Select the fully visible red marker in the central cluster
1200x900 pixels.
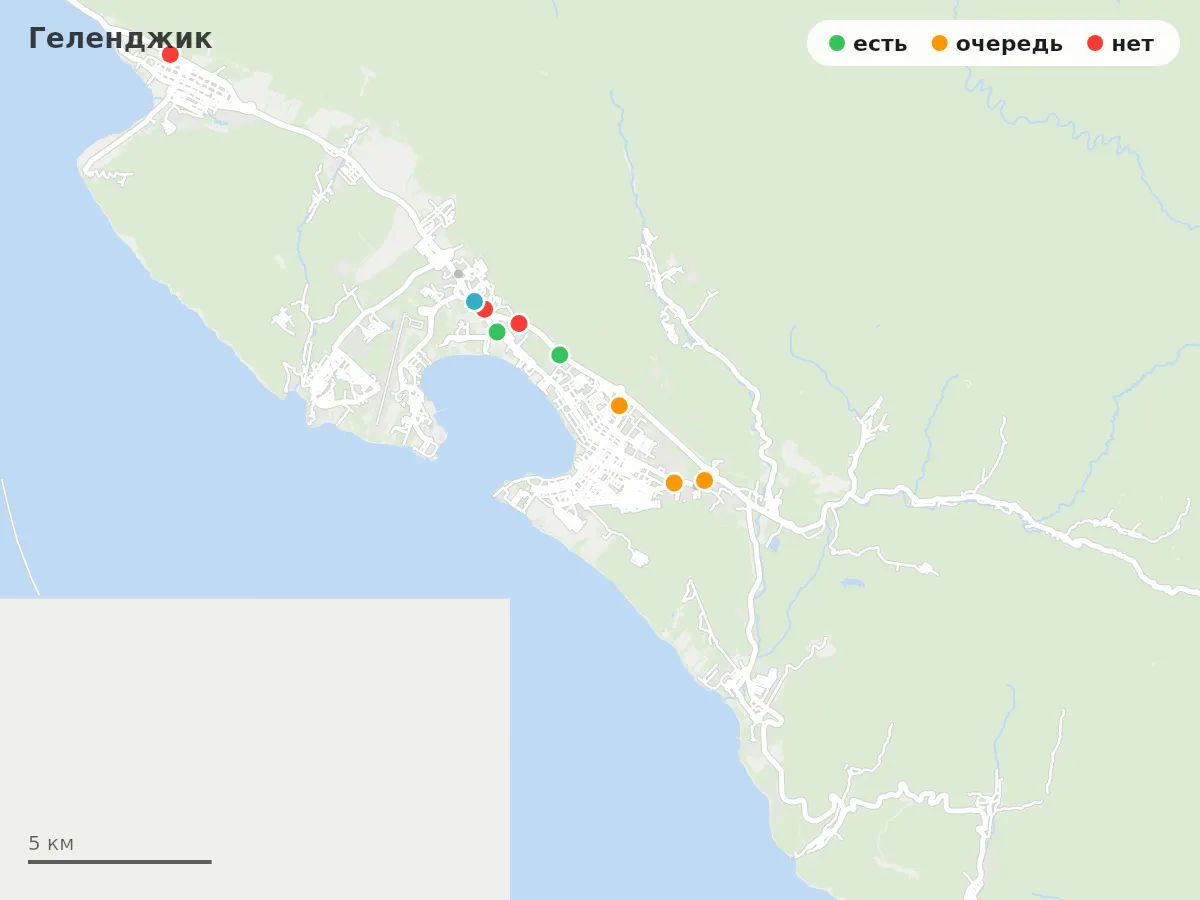[x=519, y=323]
